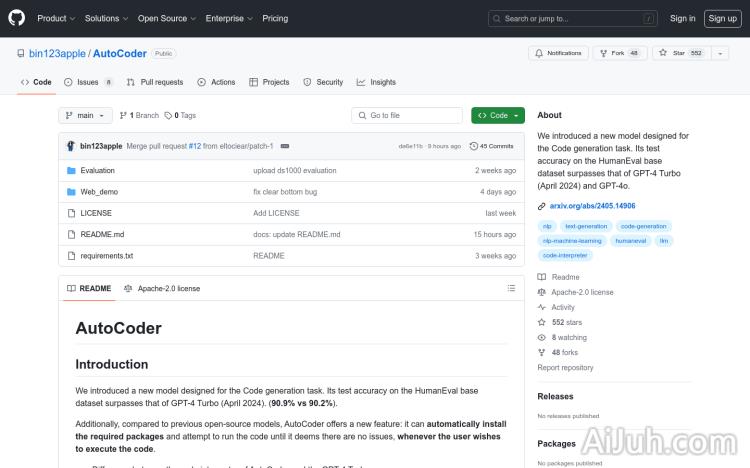Click the Evaluation folder icon
The height and width of the screenshot is (468, 750).
click(71, 171)
